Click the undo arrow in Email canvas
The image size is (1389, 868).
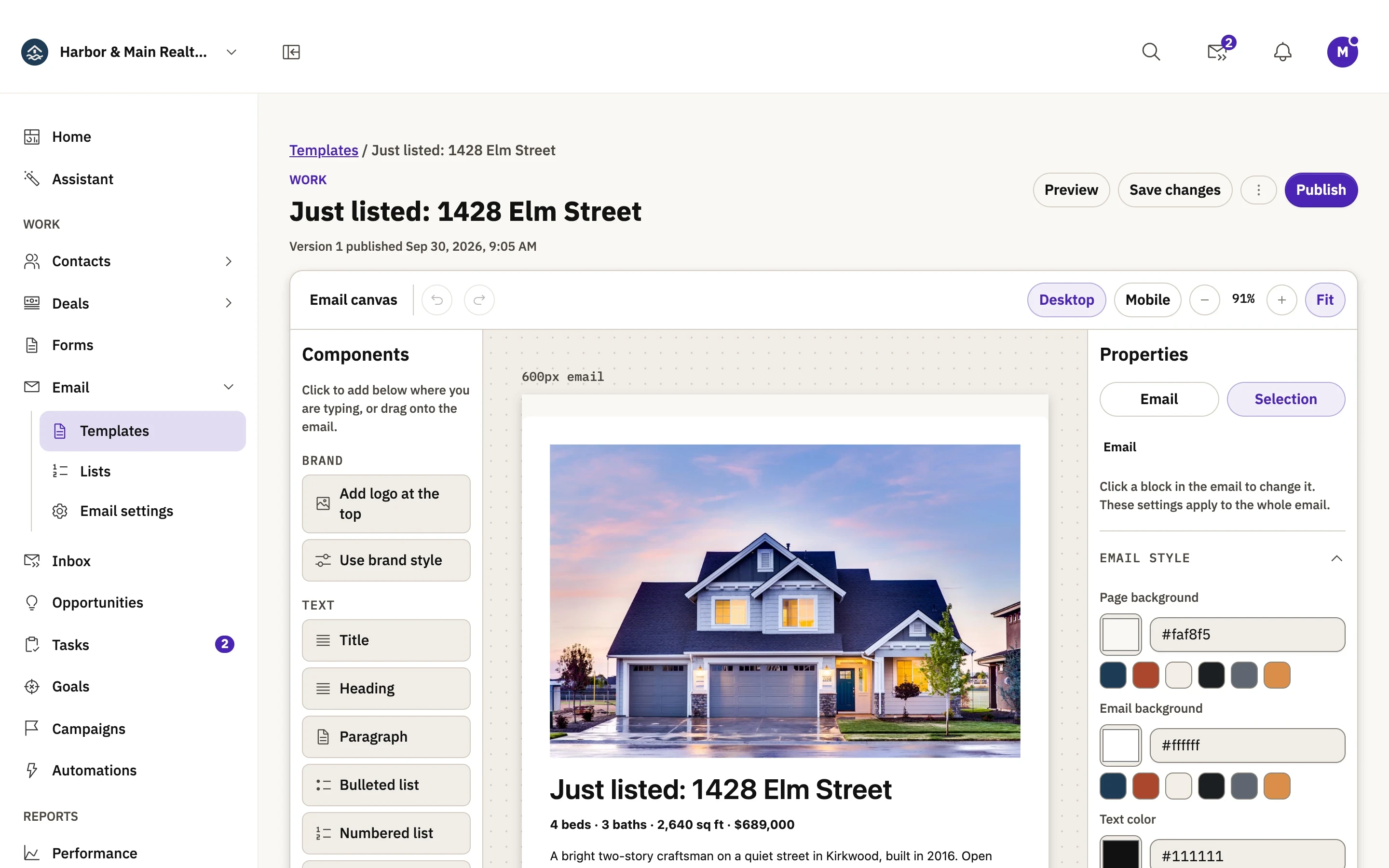(x=437, y=299)
